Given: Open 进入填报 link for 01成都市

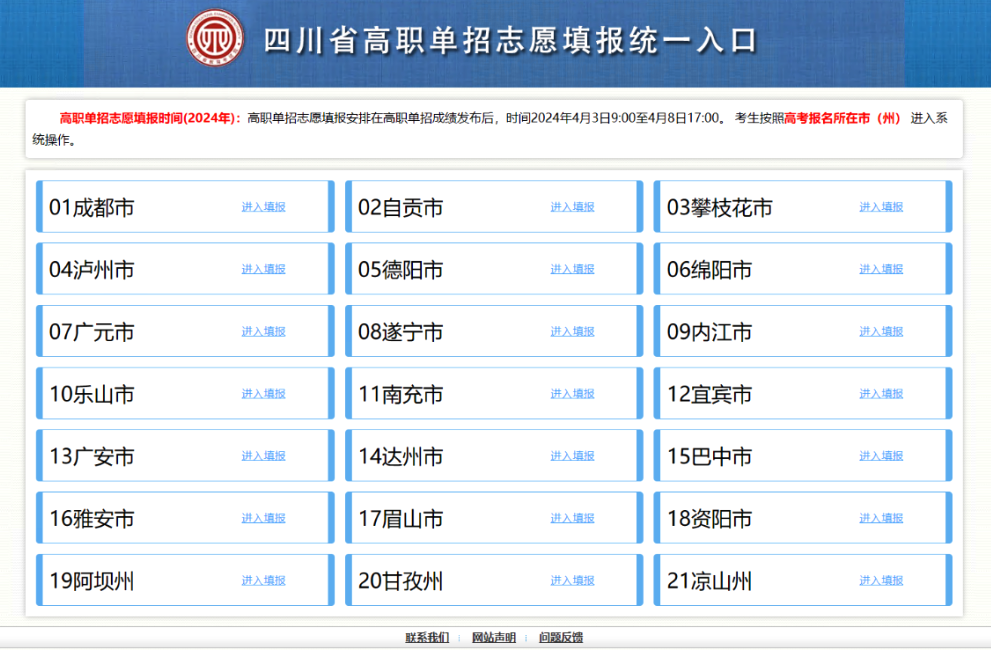Looking at the screenshot, I should [263, 206].
